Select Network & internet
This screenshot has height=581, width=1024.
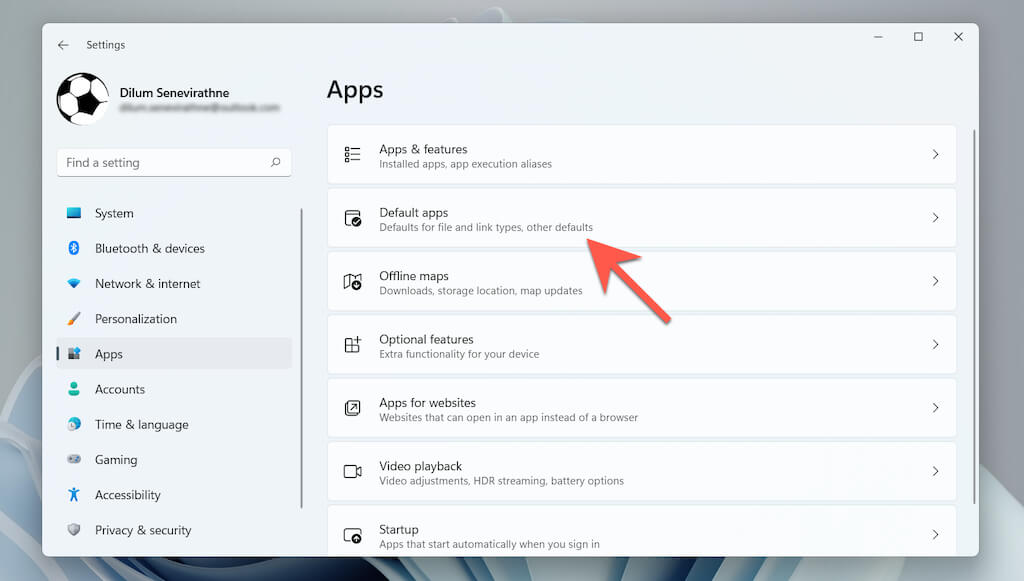click(148, 284)
